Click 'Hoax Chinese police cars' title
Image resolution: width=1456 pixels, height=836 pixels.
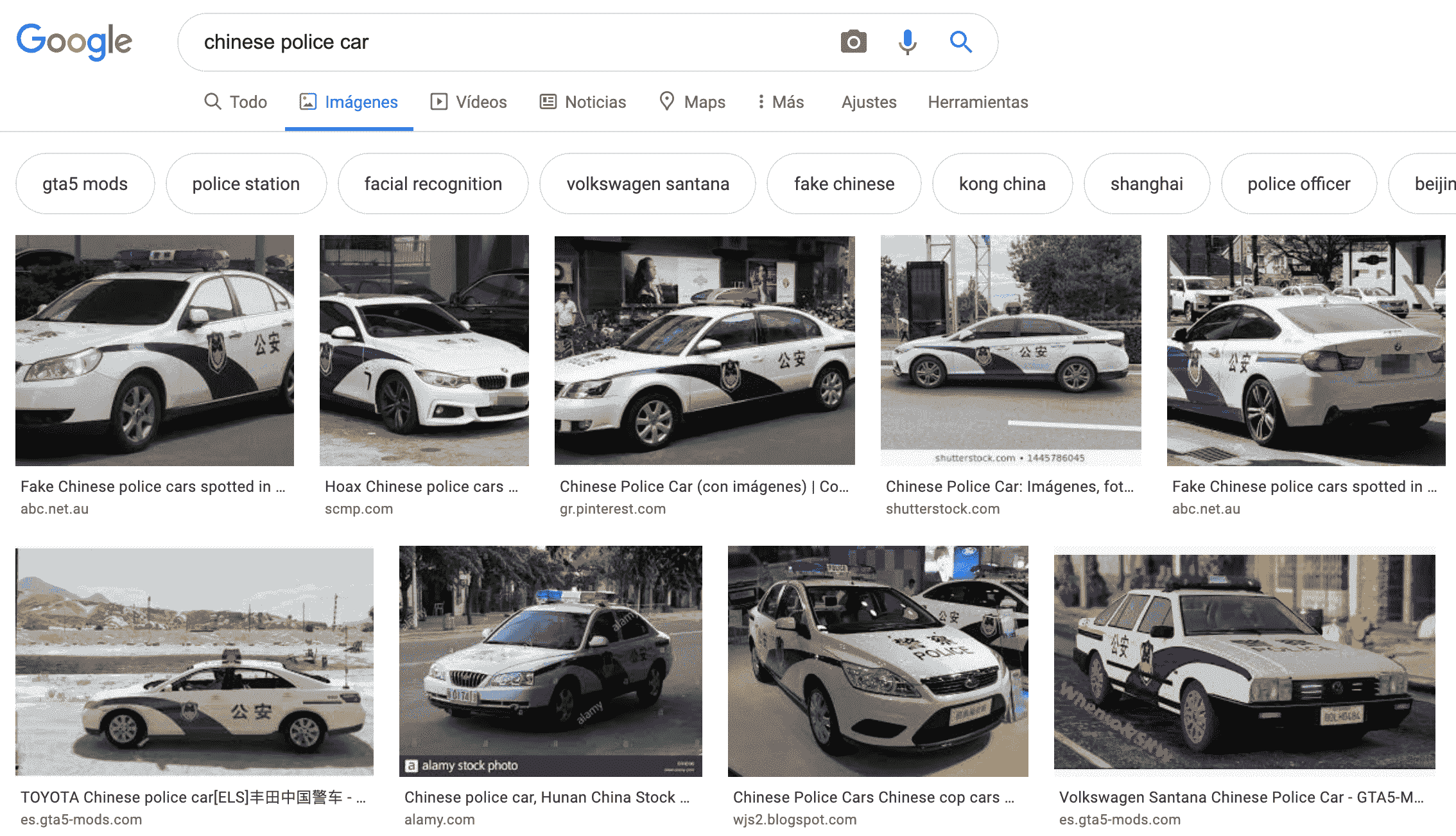point(421,487)
